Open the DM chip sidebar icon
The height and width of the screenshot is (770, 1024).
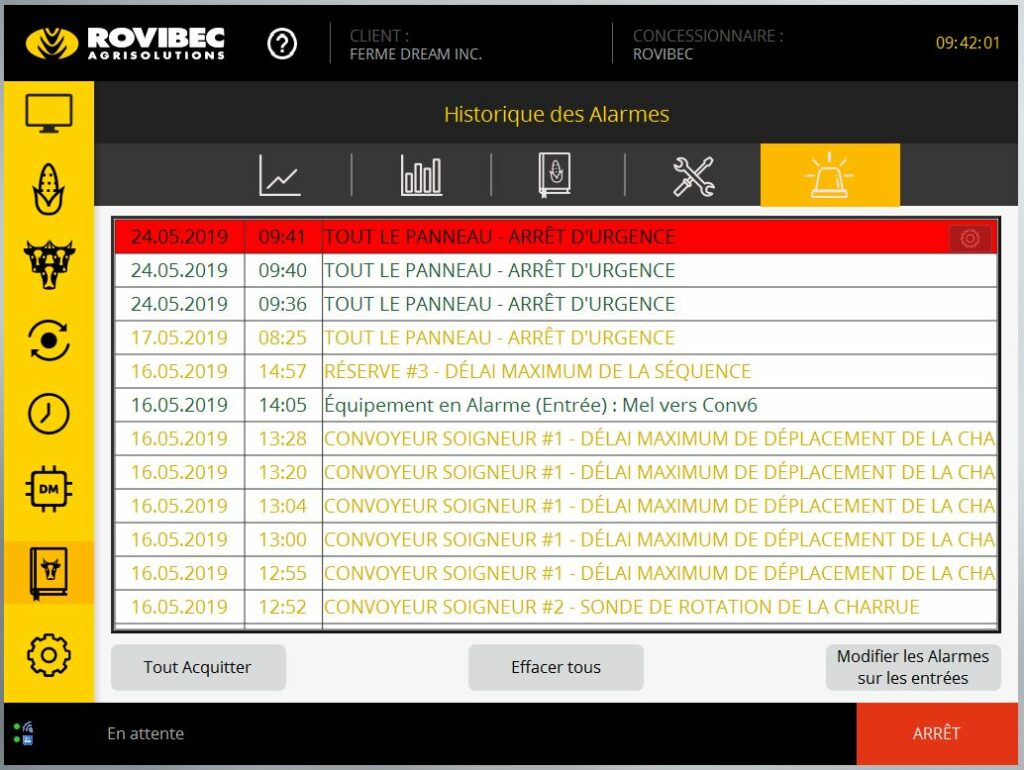click(x=49, y=489)
